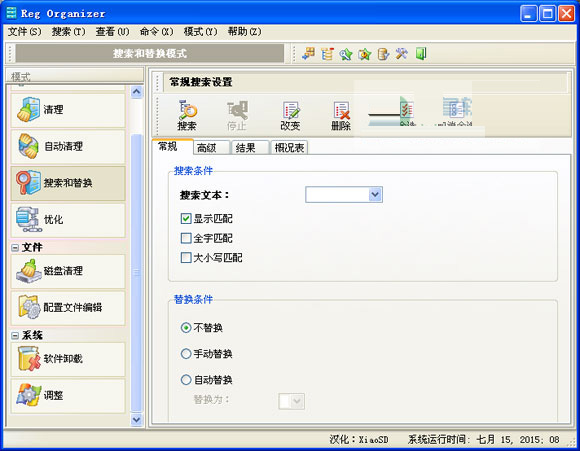580x451 pixels.
Task: Click inside the 搜索文本 input field
Action: tap(337, 194)
